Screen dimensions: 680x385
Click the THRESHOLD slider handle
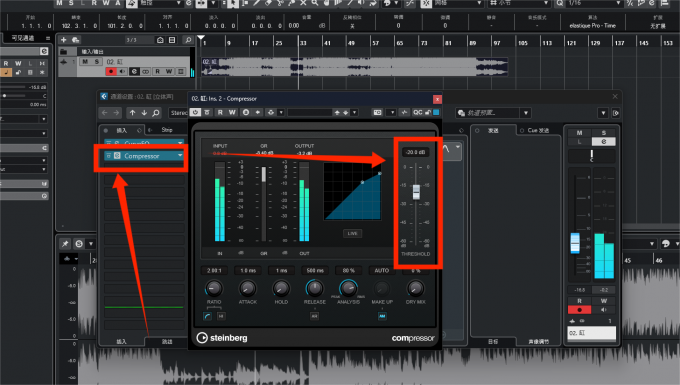click(416, 192)
